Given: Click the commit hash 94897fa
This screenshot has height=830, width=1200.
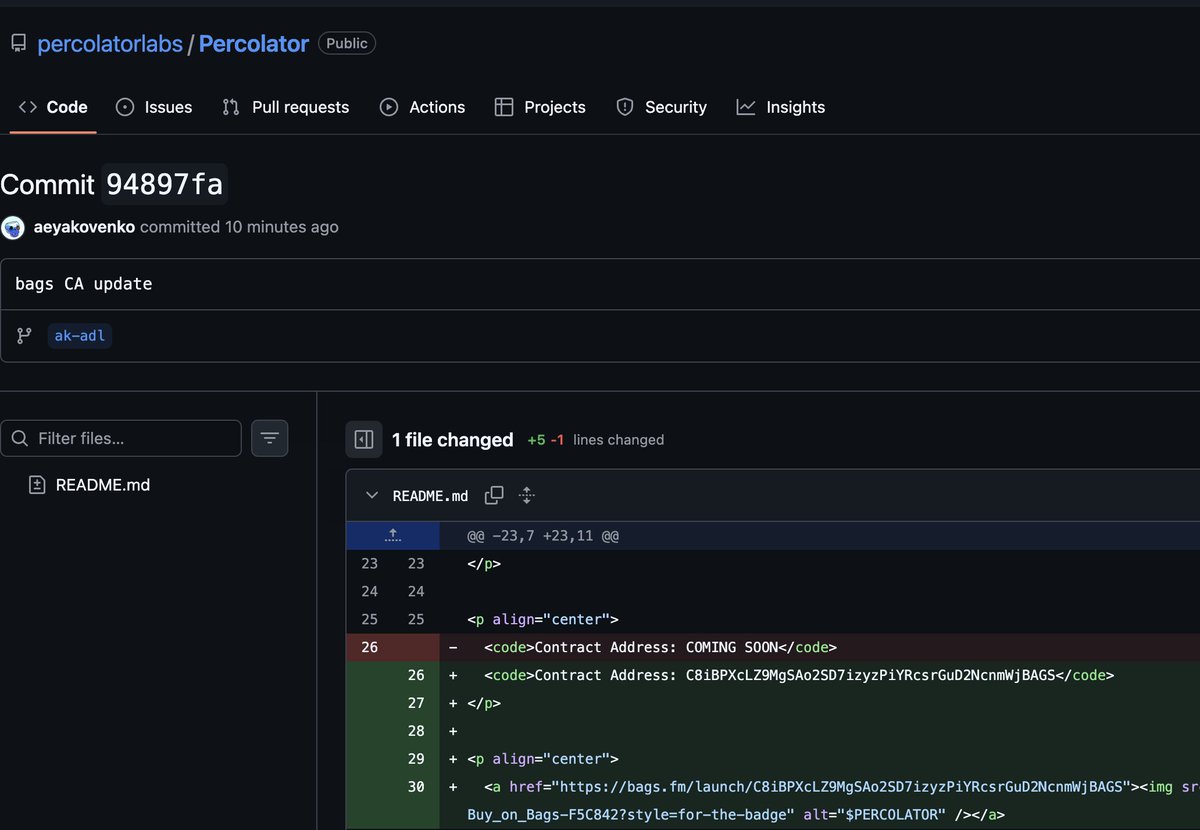Looking at the screenshot, I should pos(165,185).
